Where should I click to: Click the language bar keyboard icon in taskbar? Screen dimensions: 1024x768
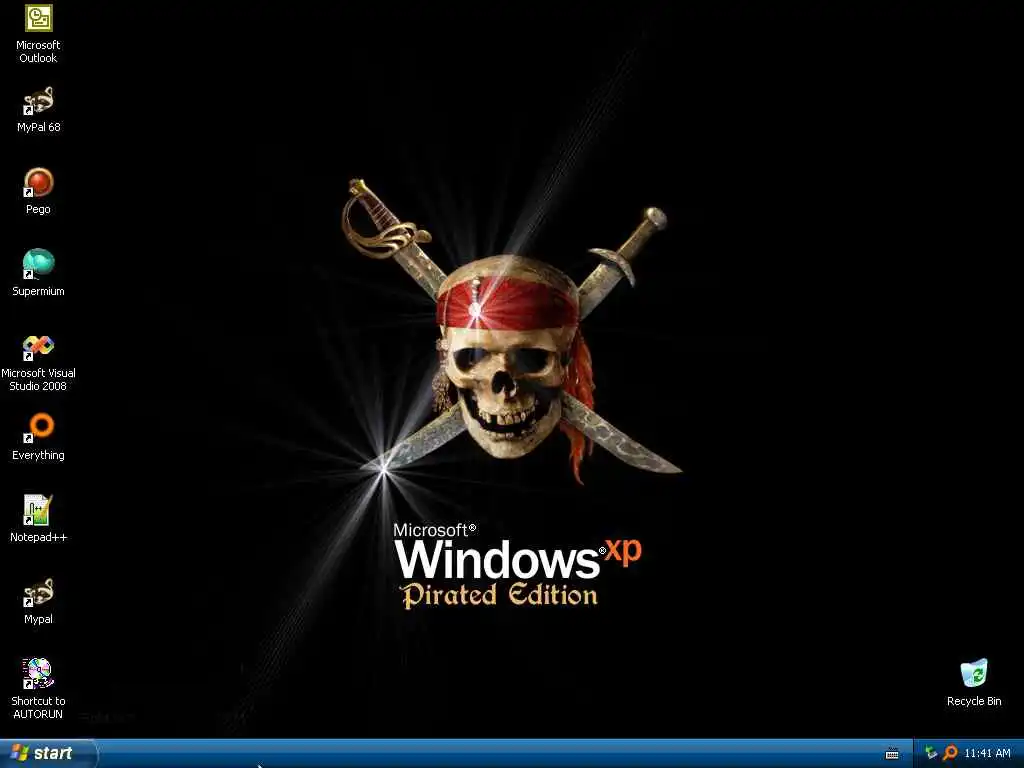click(892, 754)
